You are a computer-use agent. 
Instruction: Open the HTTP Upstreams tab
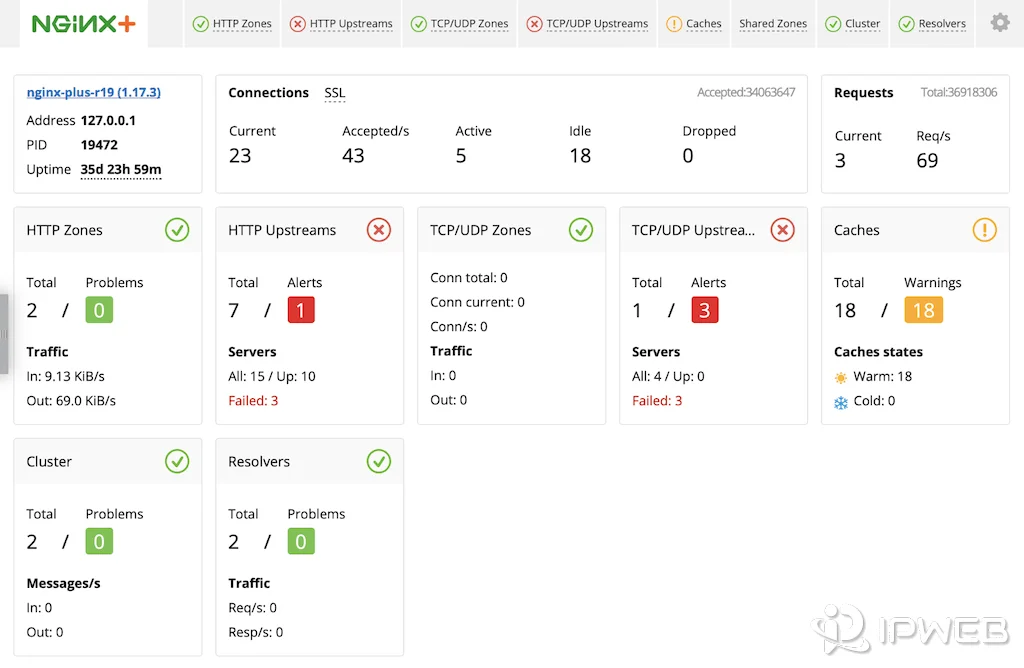(341, 24)
